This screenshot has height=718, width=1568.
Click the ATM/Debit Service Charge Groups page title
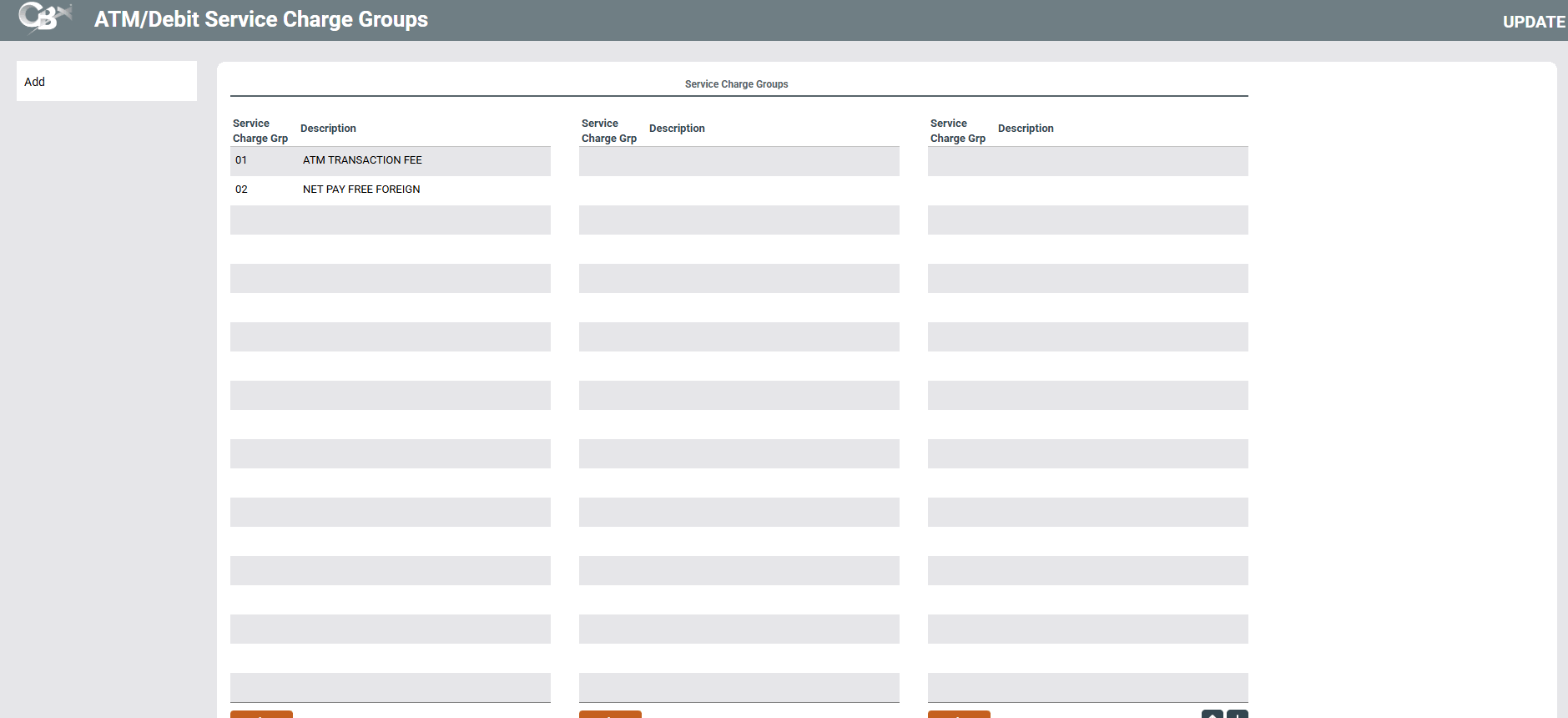[260, 19]
